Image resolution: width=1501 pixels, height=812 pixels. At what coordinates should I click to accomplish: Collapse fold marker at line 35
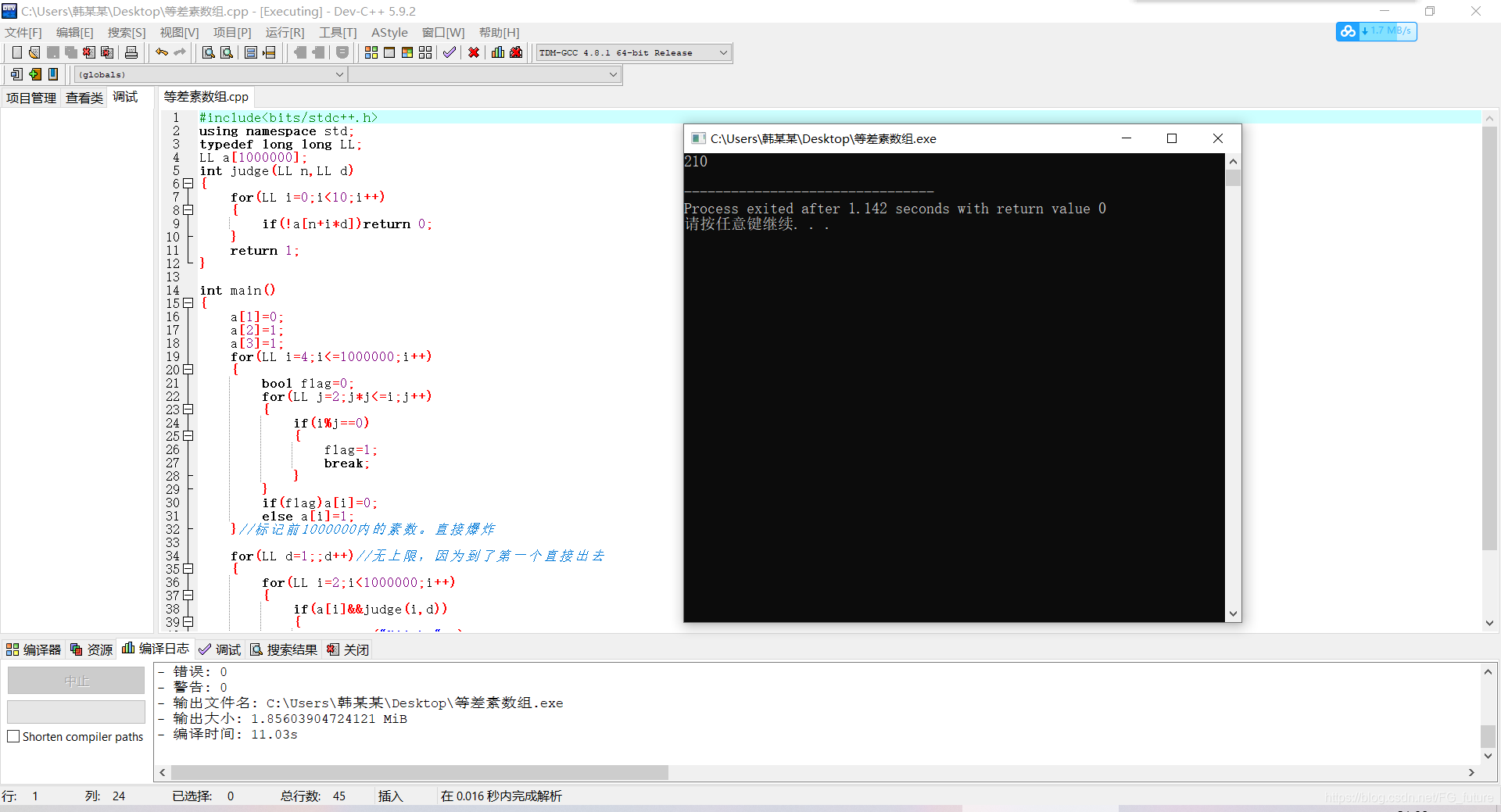[x=188, y=569]
